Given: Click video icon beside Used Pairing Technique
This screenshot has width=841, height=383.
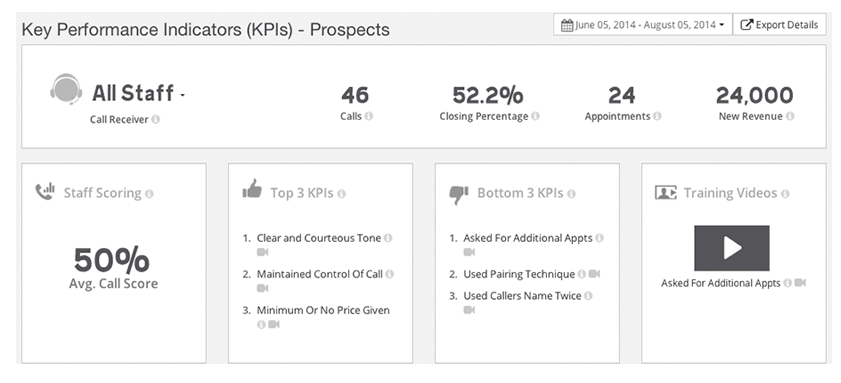Looking at the screenshot, I should (x=594, y=274).
